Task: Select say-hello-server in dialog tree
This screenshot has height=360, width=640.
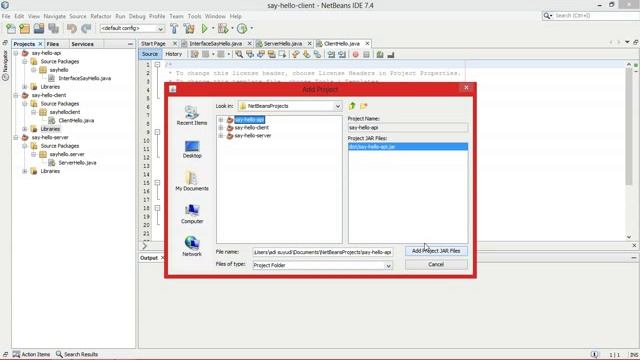Action: coord(253,136)
